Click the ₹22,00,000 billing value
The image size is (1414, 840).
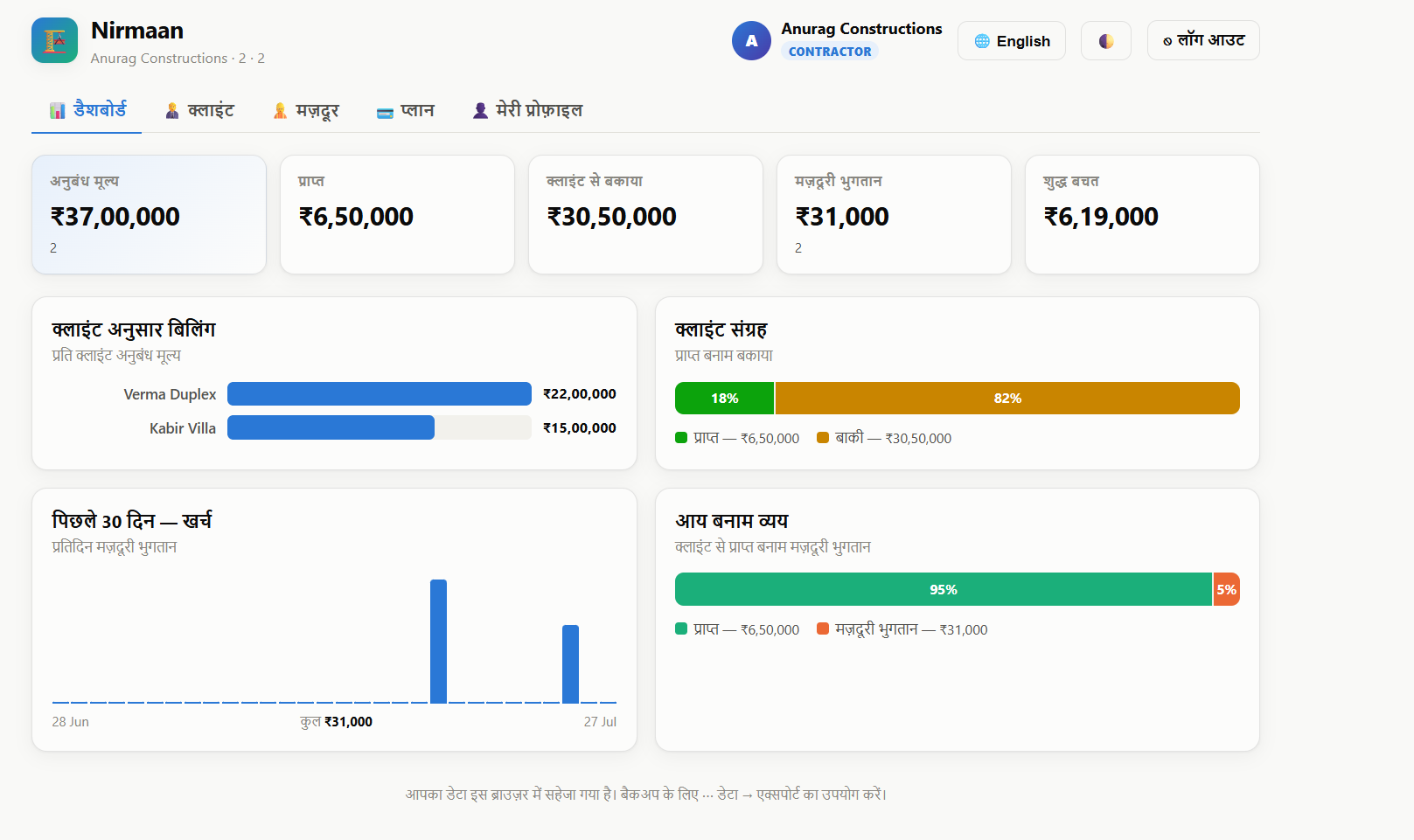(579, 394)
